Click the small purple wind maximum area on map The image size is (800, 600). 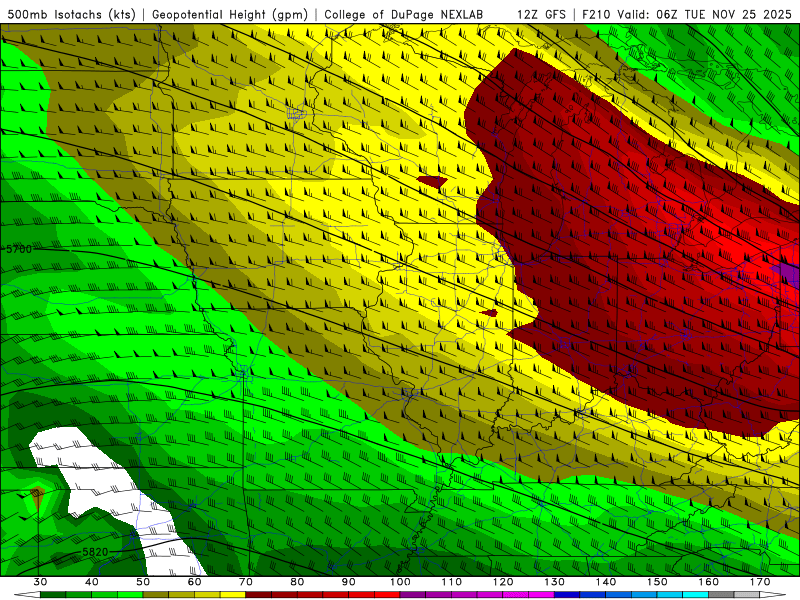pyautogui.click(x=789, y=273)
